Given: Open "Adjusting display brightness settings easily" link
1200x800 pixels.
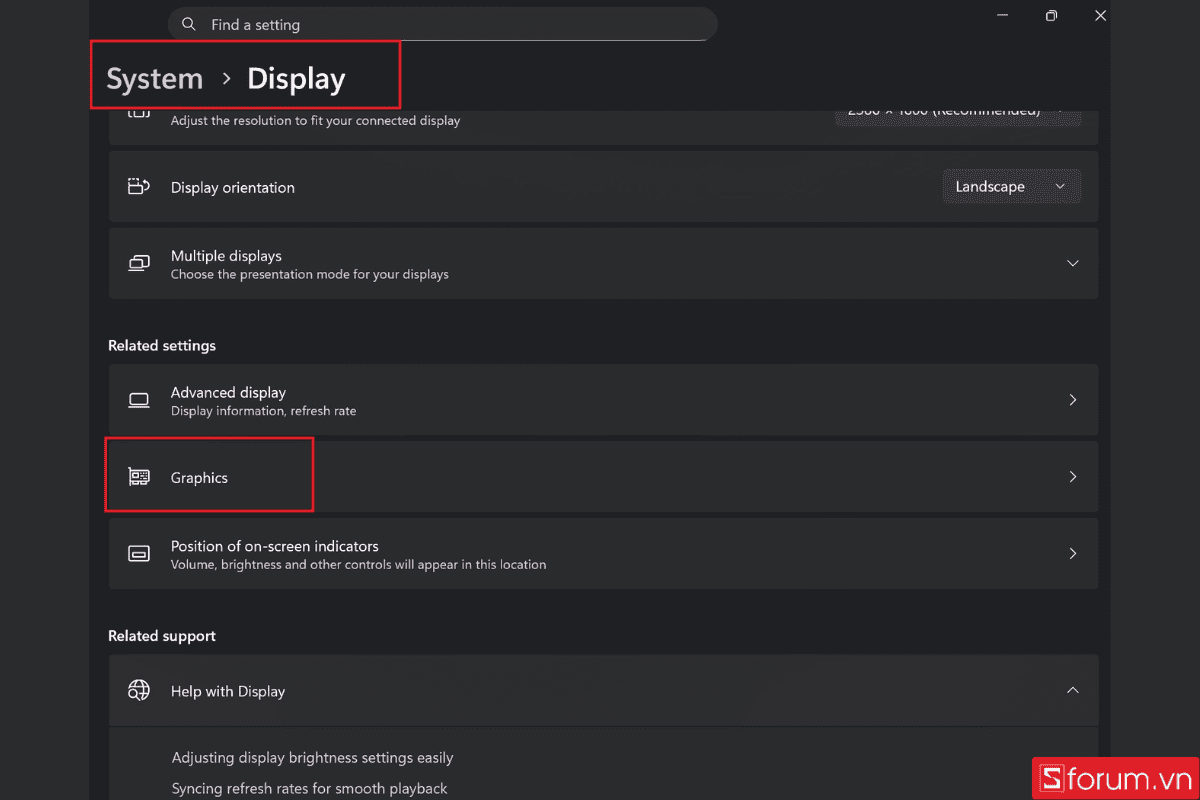Looking at the screenshot, I should pos(312,758).
